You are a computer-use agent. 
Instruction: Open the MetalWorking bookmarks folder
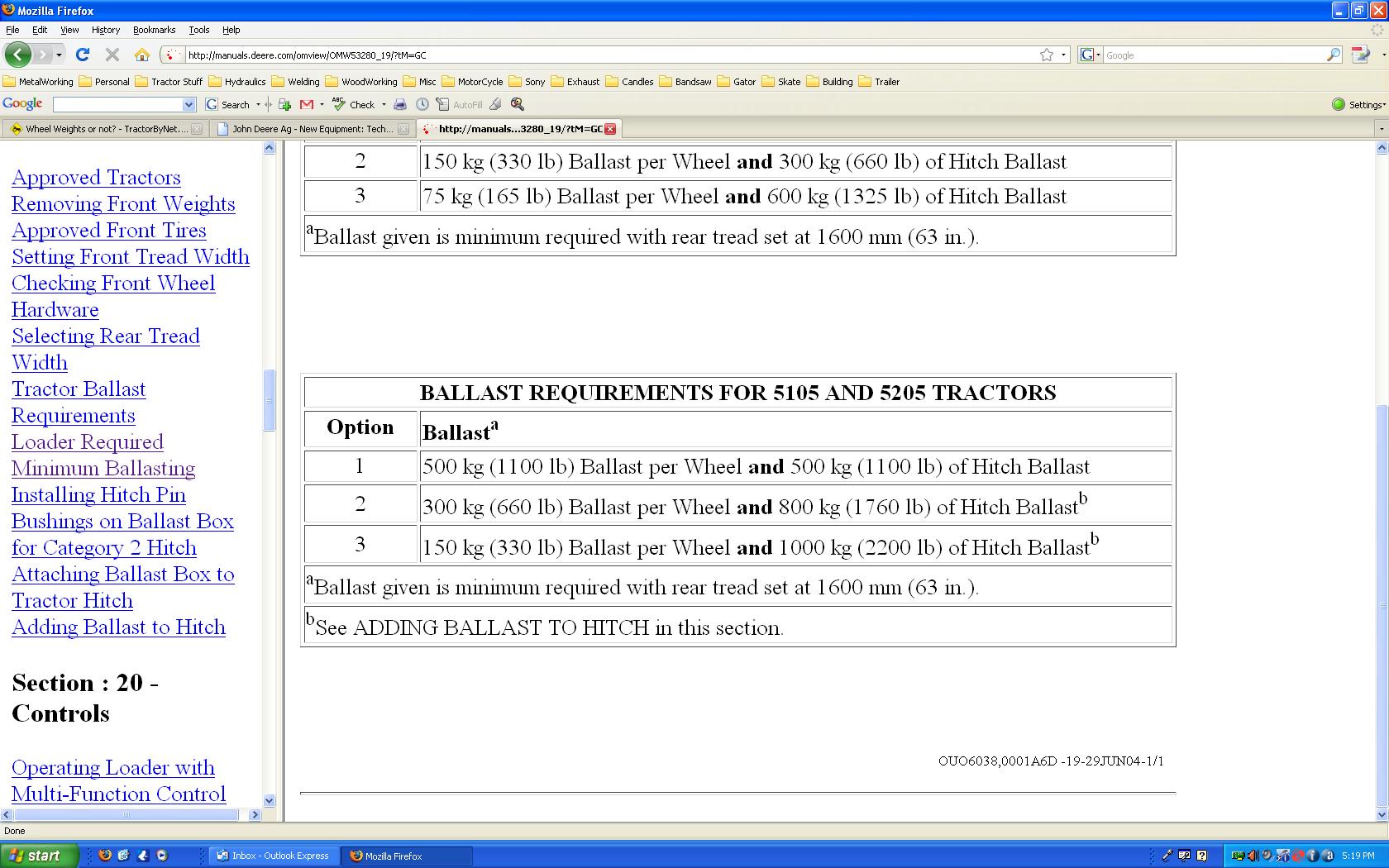pos(38,82)
